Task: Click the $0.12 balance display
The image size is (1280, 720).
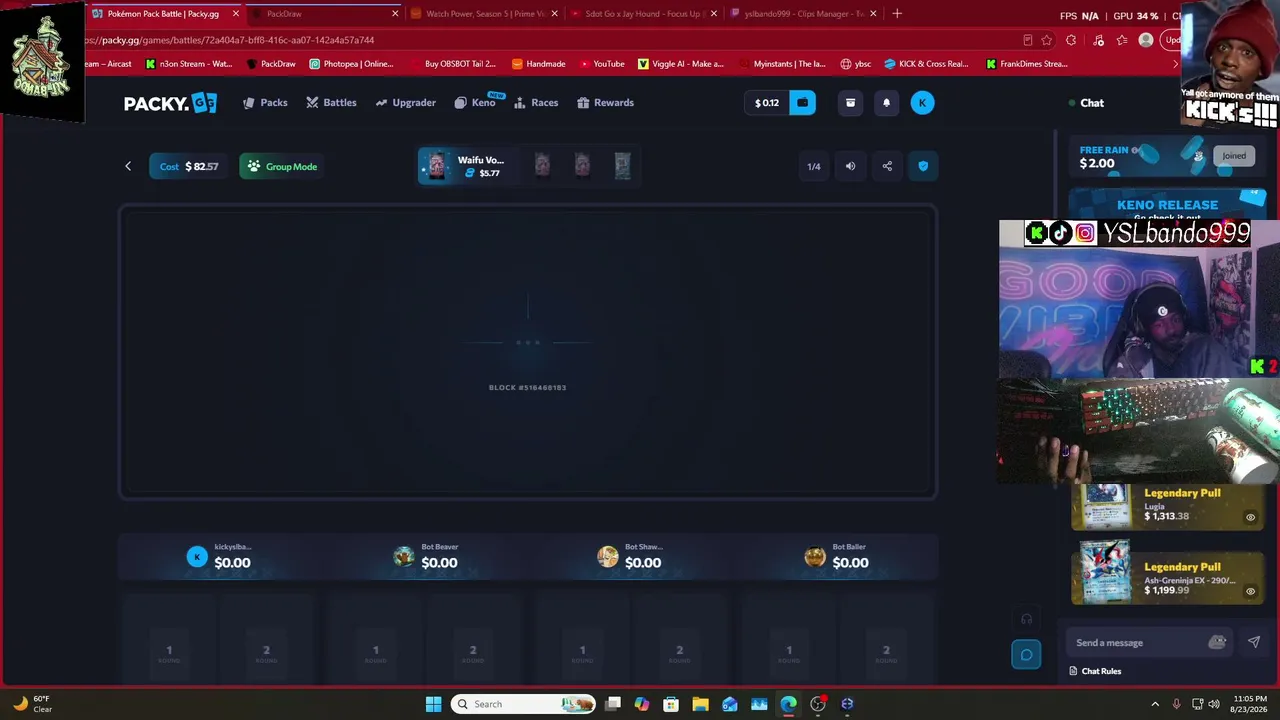Action: coord(767,103)
